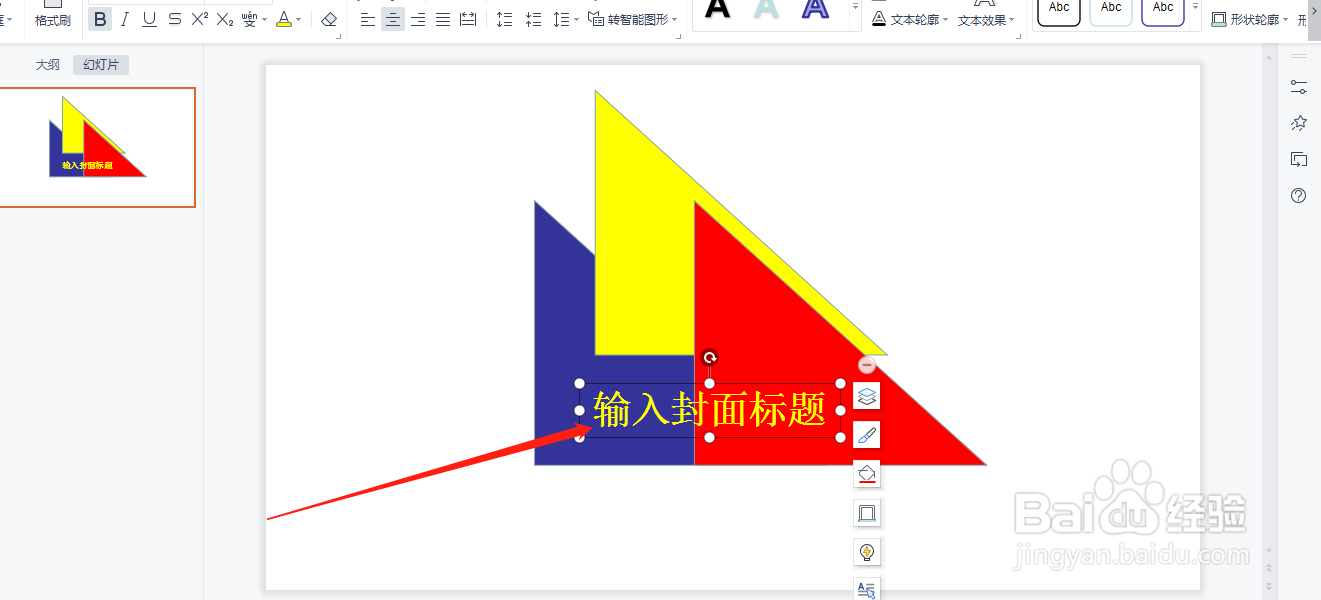Open the 文本轮廓 dropdown arrow
The width and height of the screenshot is (1321, 600).
tap(945, 20)
